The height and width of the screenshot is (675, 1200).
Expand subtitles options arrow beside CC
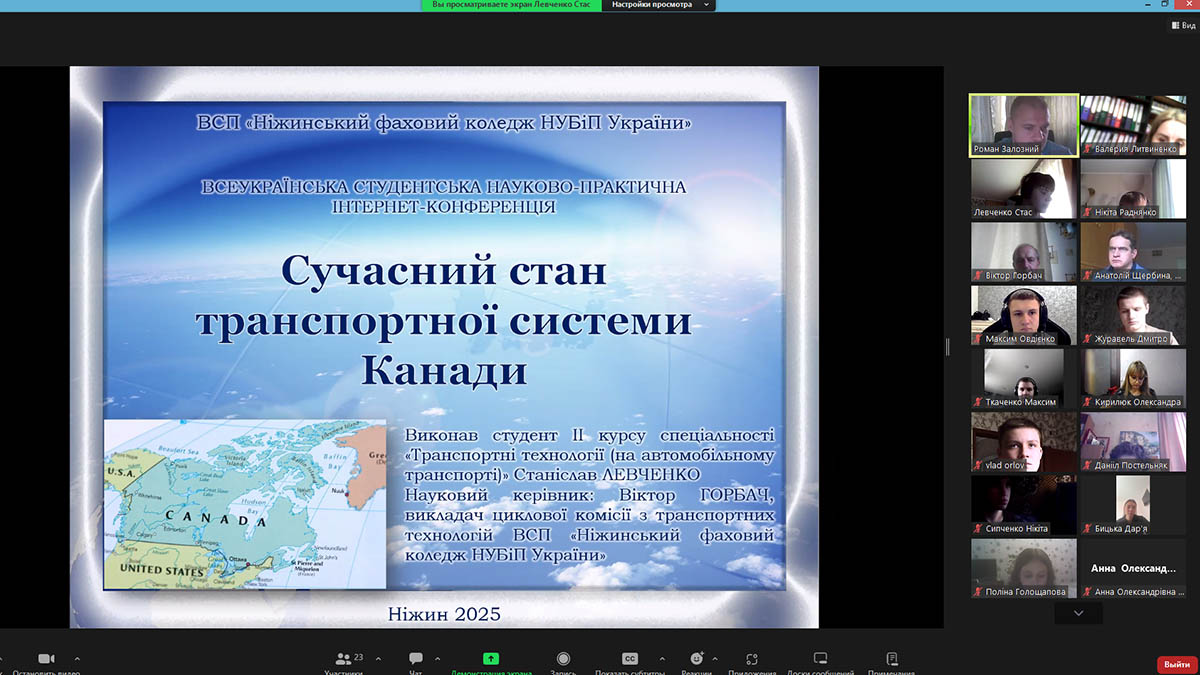[661, 659]
